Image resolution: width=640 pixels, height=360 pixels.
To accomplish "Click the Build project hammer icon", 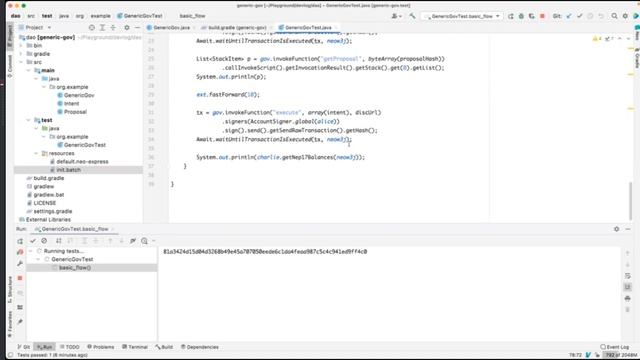I will pyautogui.click(x=412, y=16).
